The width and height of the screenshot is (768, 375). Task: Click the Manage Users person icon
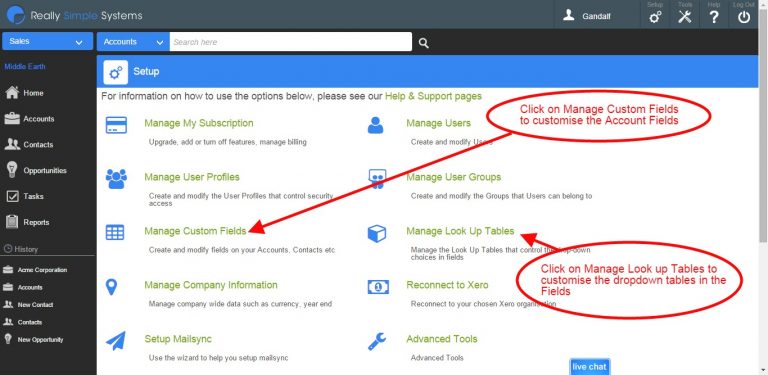point(376,125)
